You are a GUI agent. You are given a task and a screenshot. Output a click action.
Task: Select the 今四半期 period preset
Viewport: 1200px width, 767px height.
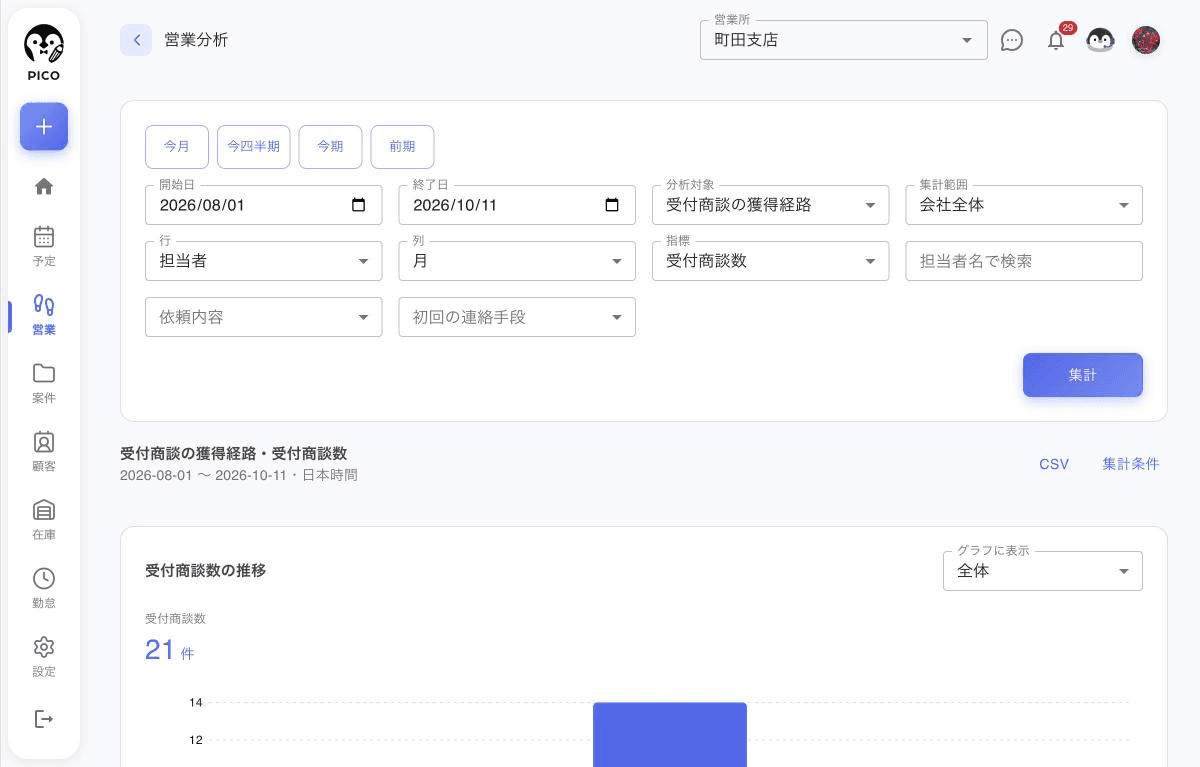pyautogui.click(x=253, y=146)
